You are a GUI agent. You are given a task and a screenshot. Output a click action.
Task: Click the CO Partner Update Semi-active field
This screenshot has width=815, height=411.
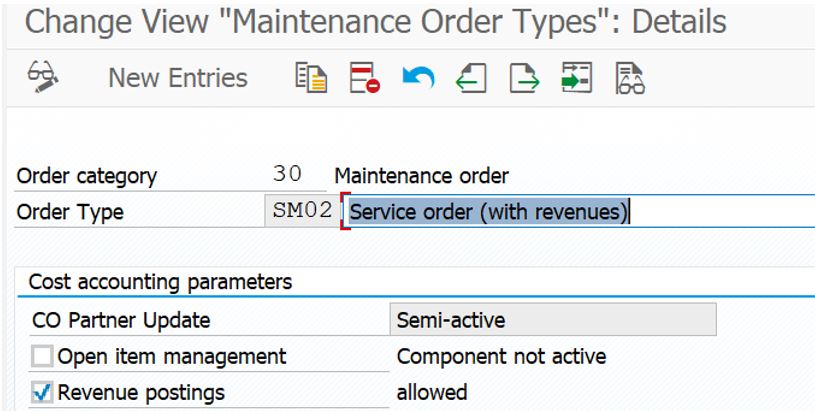tap(552, 320)
